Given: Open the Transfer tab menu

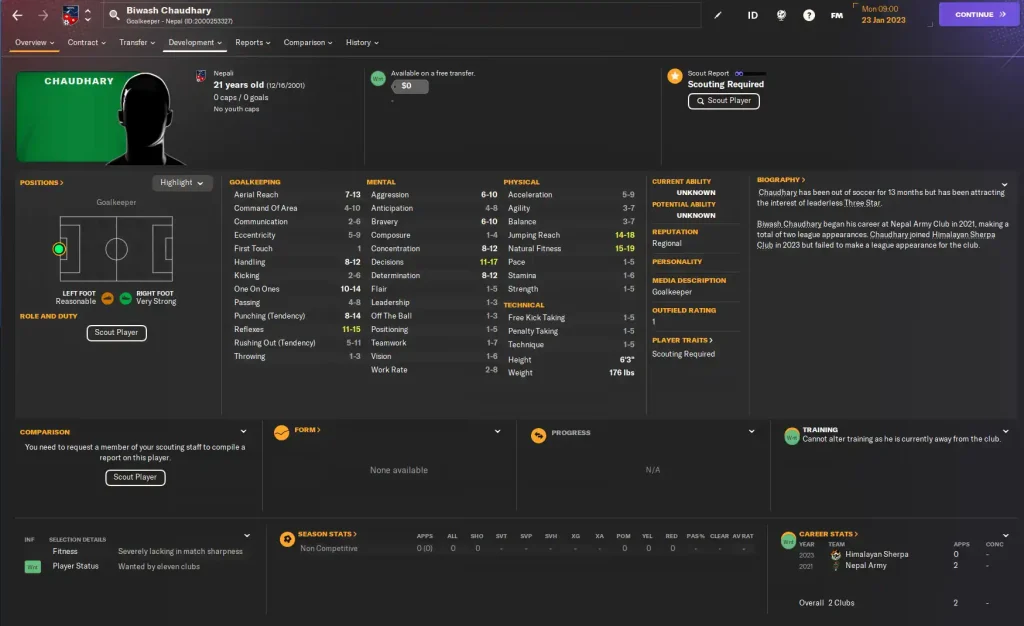Looking at the screenshot, I should pos(137,42).
